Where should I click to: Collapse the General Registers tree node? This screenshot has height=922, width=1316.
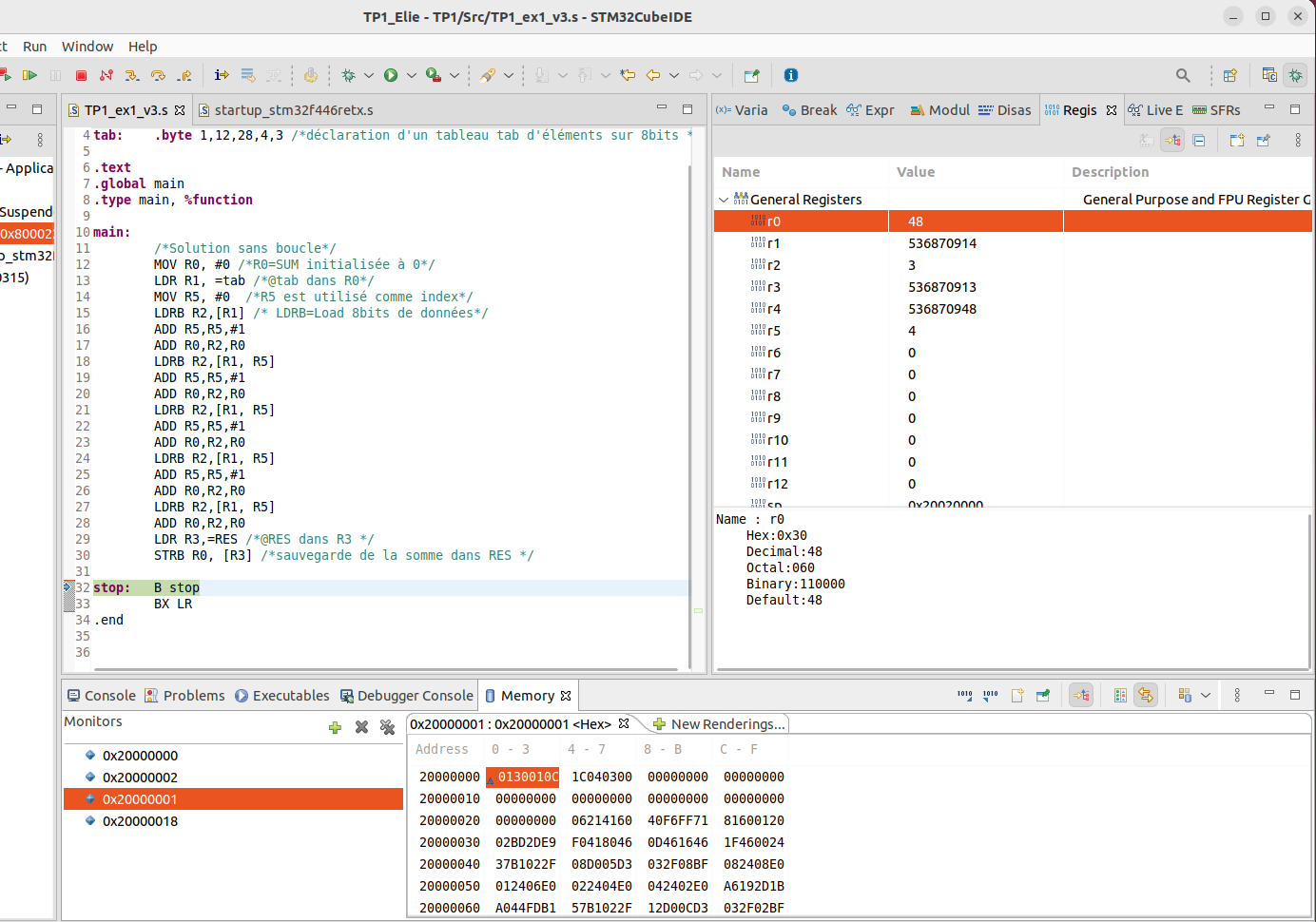pos(724,200)
